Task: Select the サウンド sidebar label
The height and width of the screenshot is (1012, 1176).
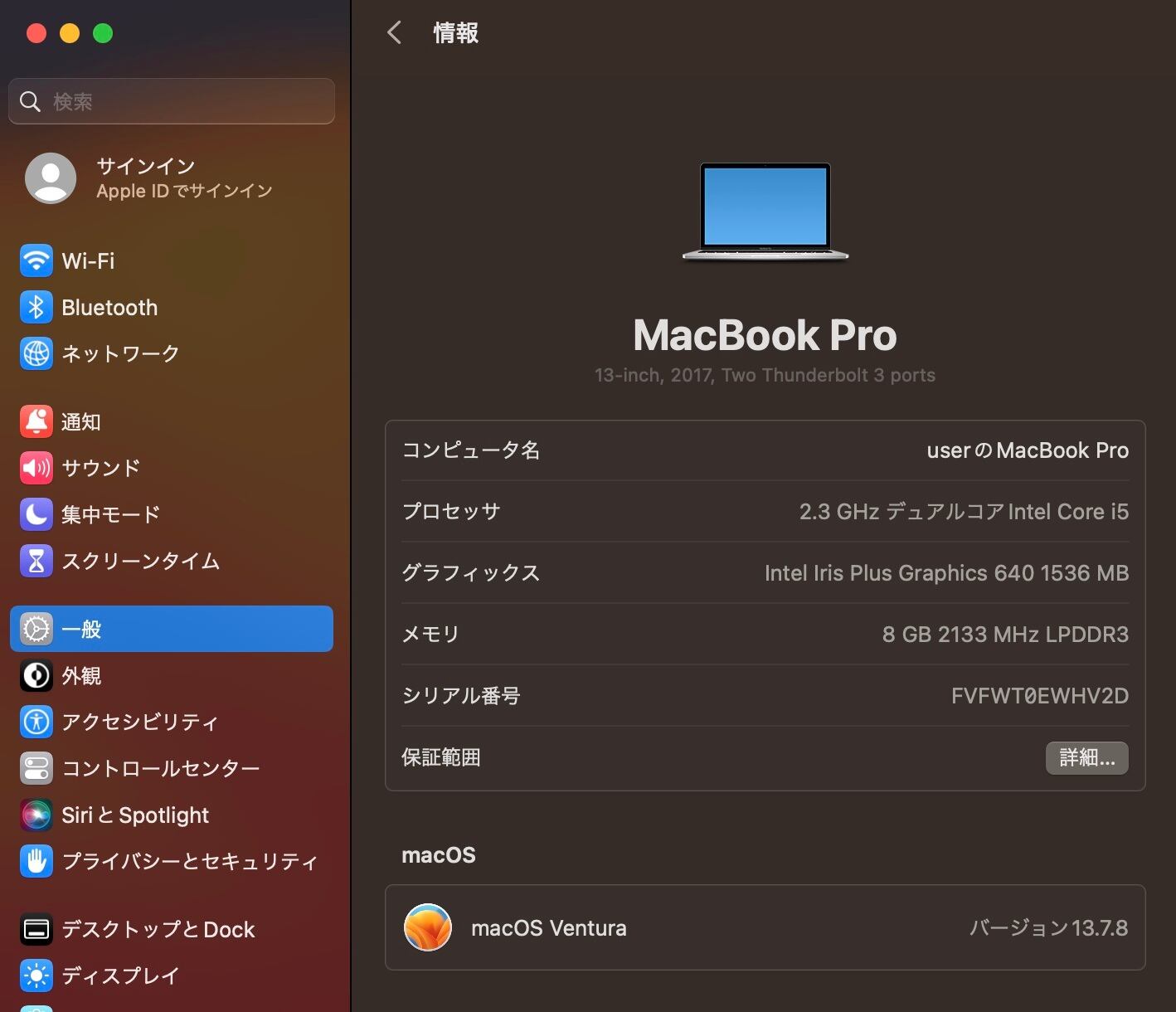Action: [x=101, y=468]
